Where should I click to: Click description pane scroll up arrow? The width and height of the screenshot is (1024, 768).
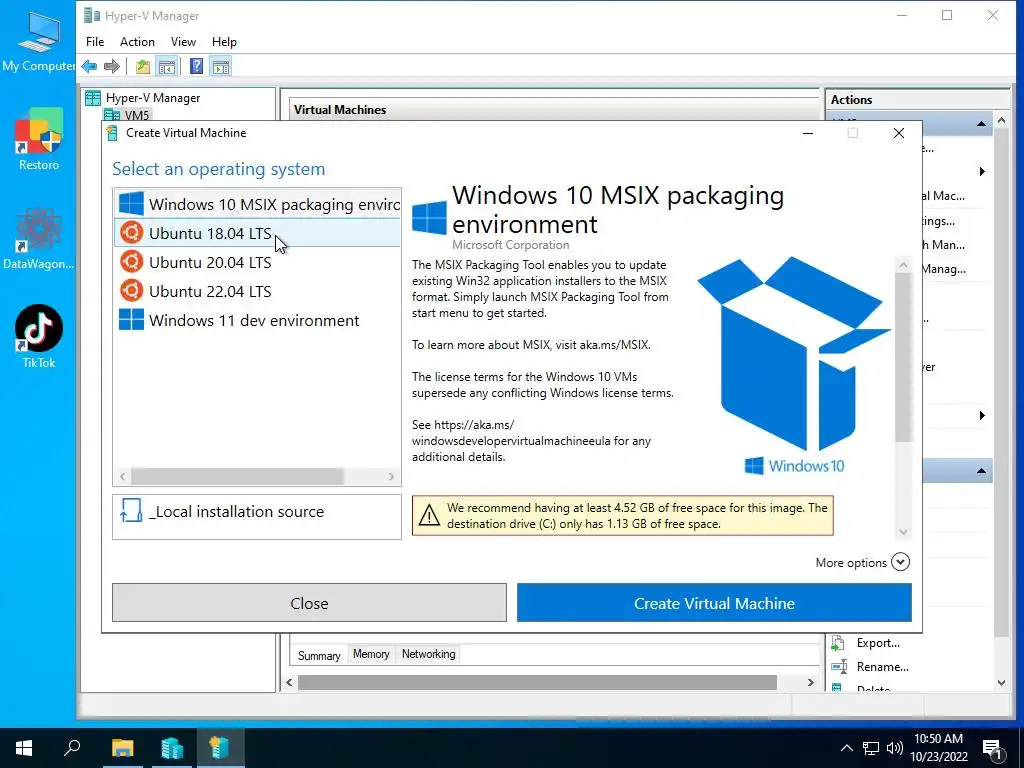903,265
